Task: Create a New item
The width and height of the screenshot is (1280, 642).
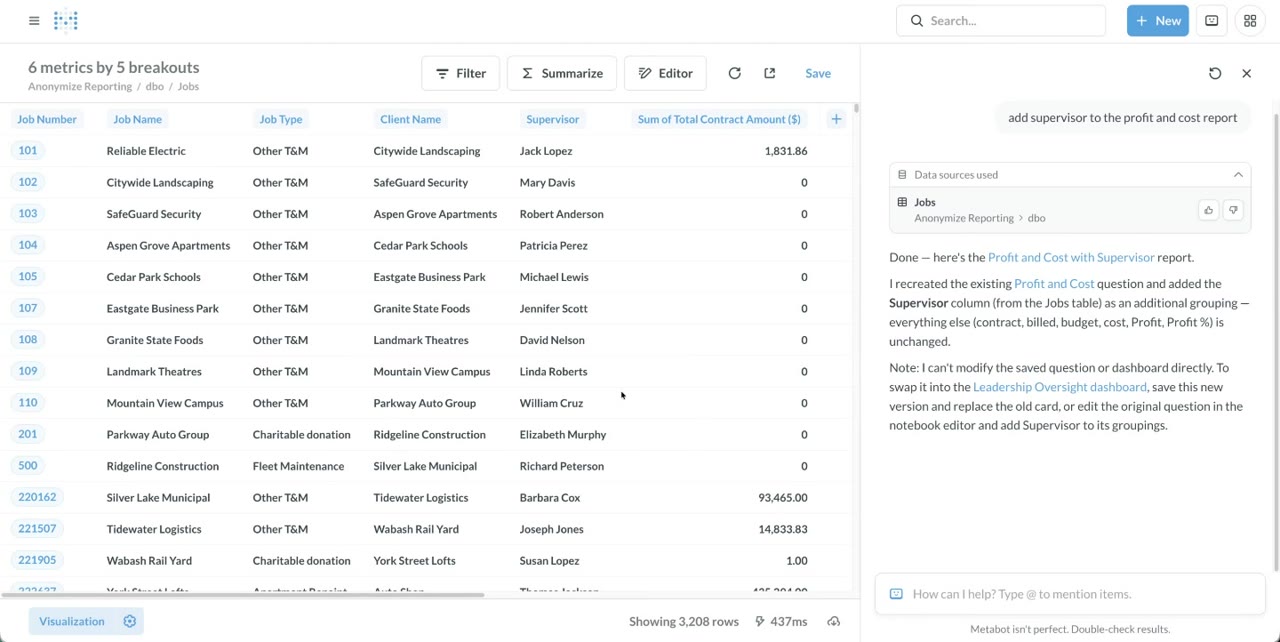Action: [x=1157, y=20]
